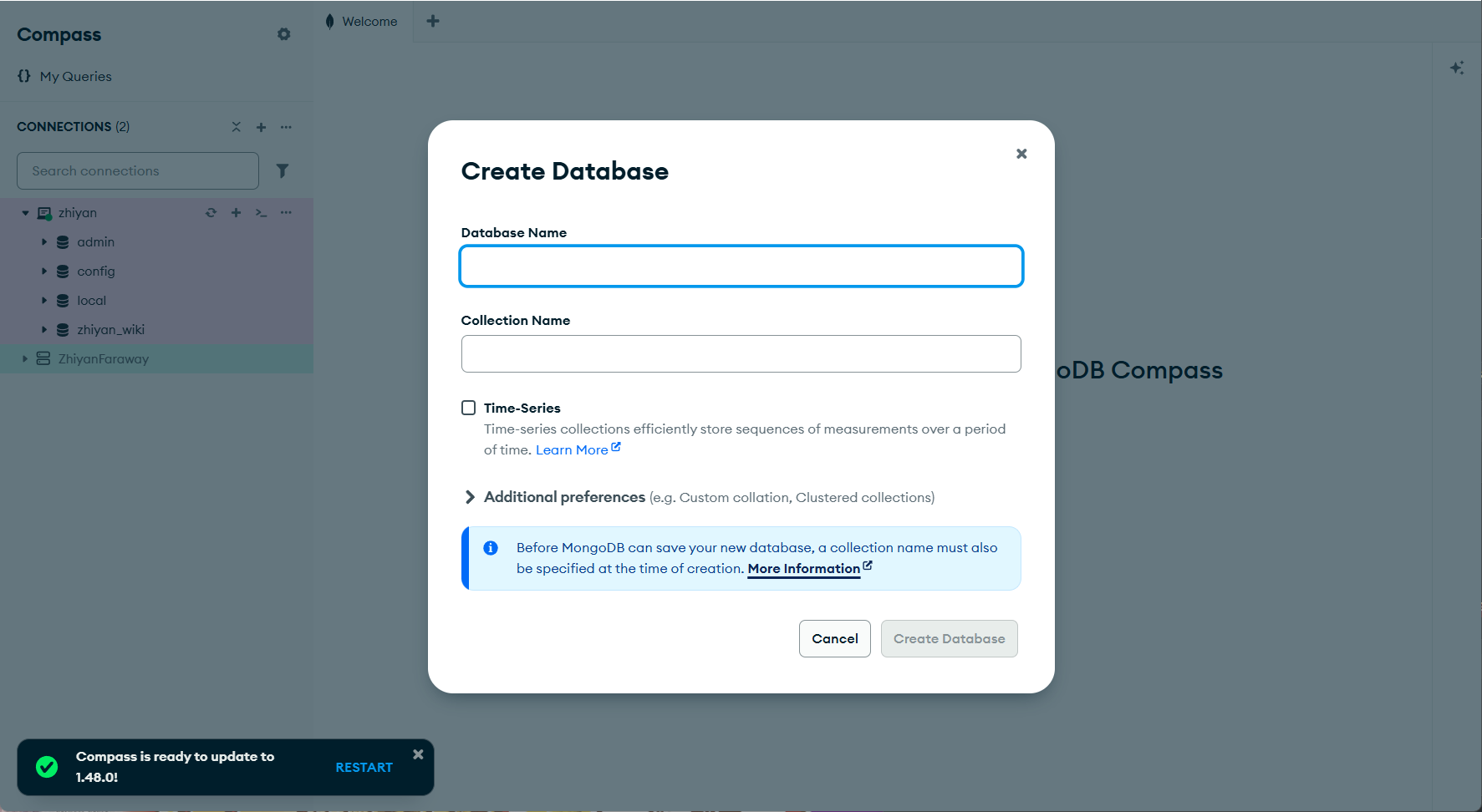The image size is (1482, 812).
Task: Expand the zhiyan_wiki database tree
Action: 44,330
